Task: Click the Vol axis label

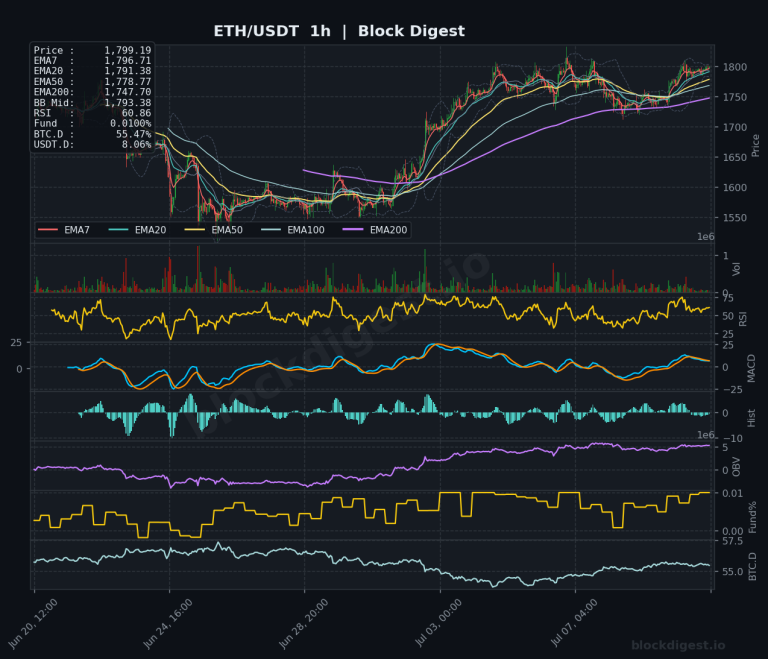Action: [x=736, y=268]
